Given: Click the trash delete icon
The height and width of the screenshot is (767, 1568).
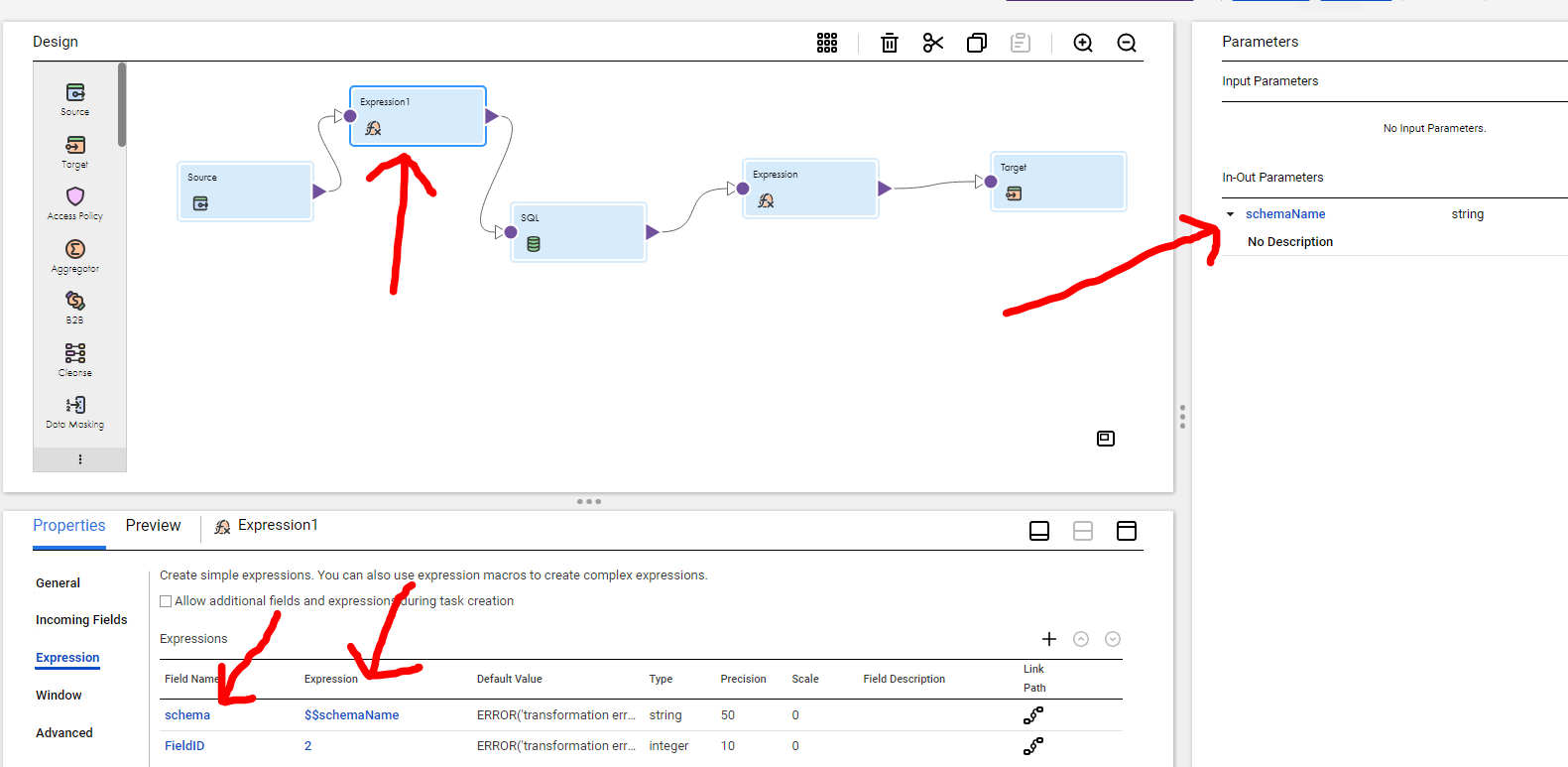Looking at the screenshot, I should coord(890,43).
